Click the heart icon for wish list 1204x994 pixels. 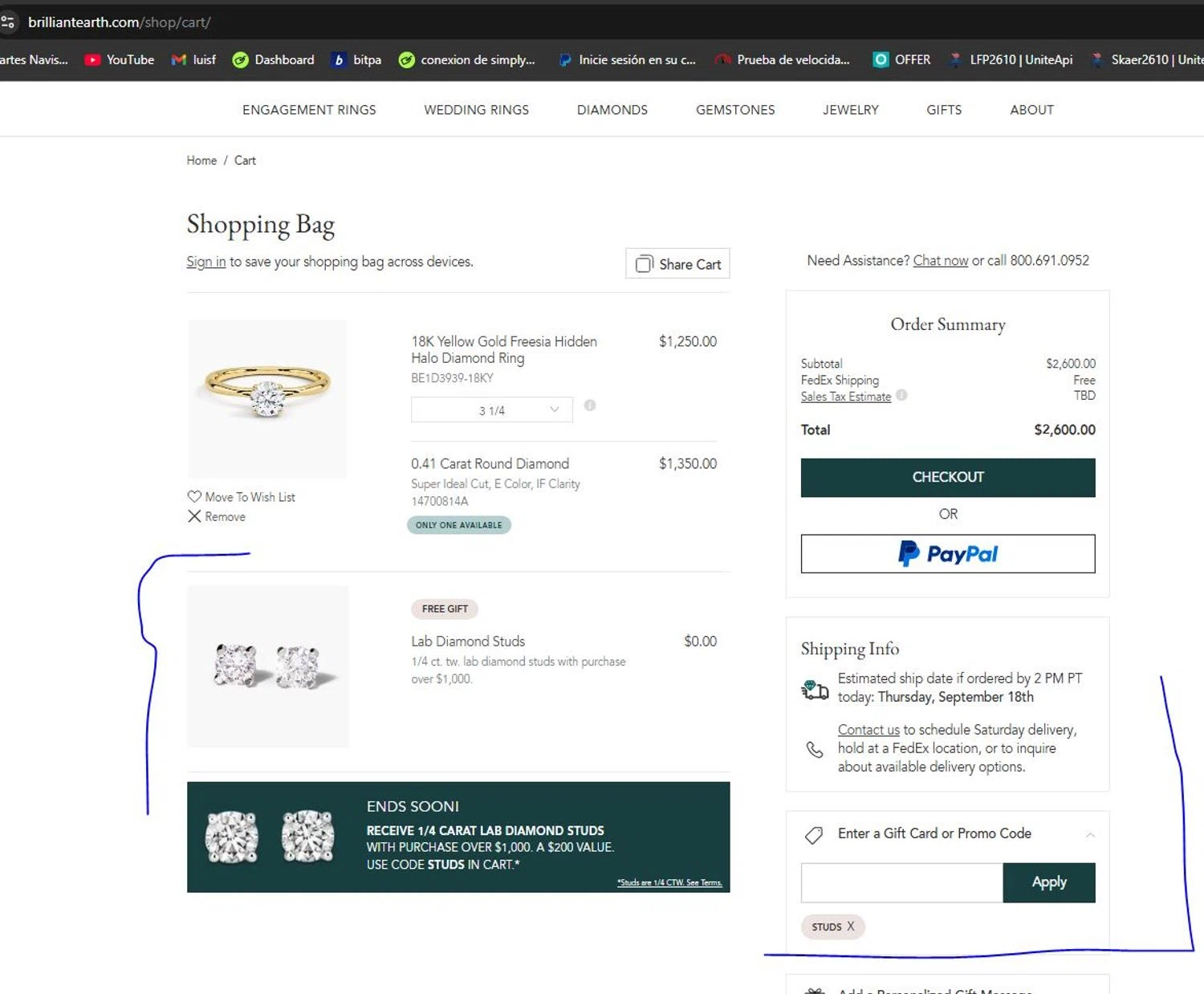194,496
